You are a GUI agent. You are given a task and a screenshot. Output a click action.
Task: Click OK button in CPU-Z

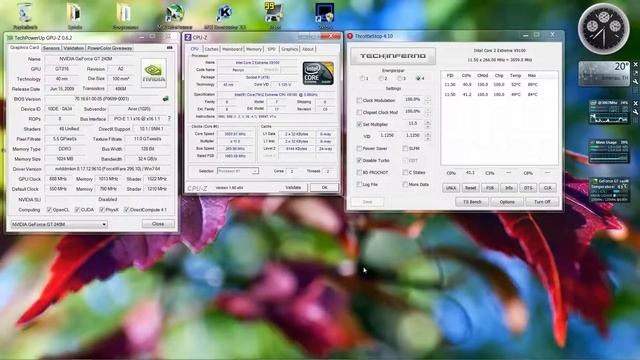click(x=324, y=187)
